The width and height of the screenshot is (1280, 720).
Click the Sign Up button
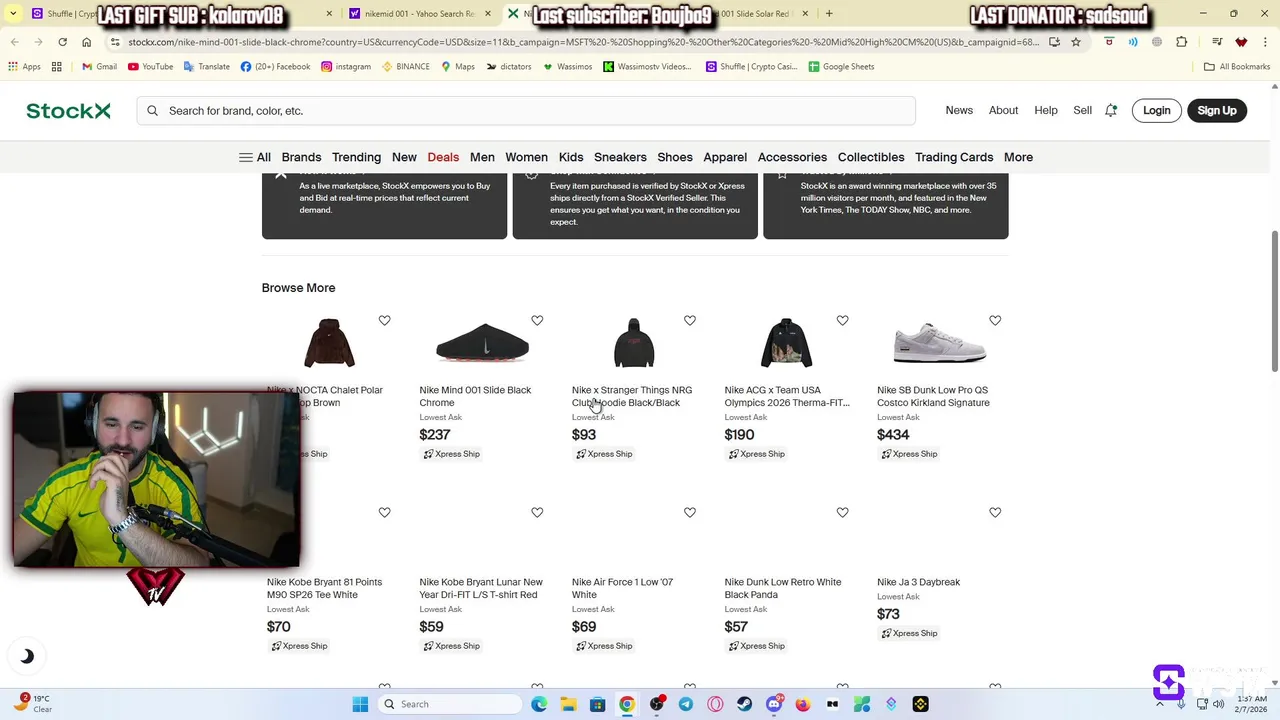[1217, 111]
